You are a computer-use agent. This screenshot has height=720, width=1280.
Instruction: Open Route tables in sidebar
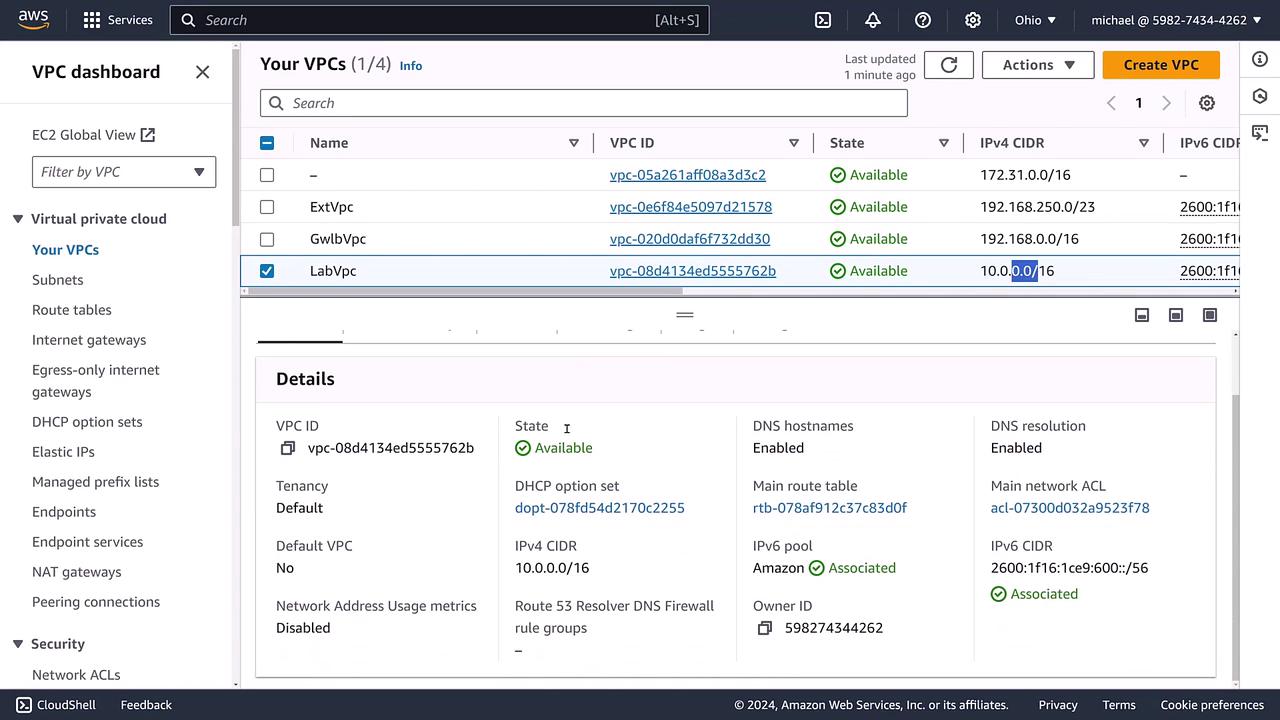click(x=72, y=310)
